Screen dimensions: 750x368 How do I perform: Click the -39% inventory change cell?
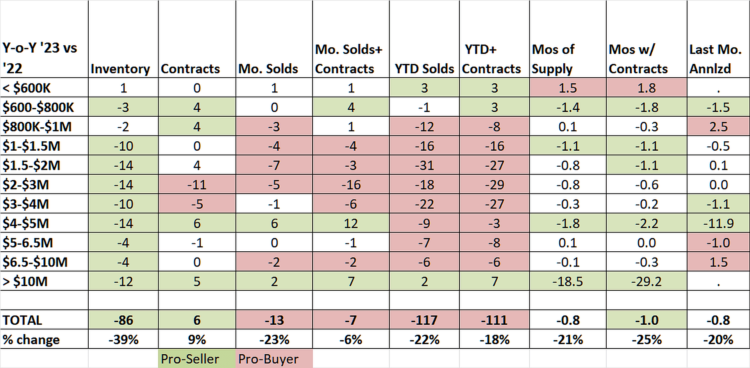click(x=123, y=340)
